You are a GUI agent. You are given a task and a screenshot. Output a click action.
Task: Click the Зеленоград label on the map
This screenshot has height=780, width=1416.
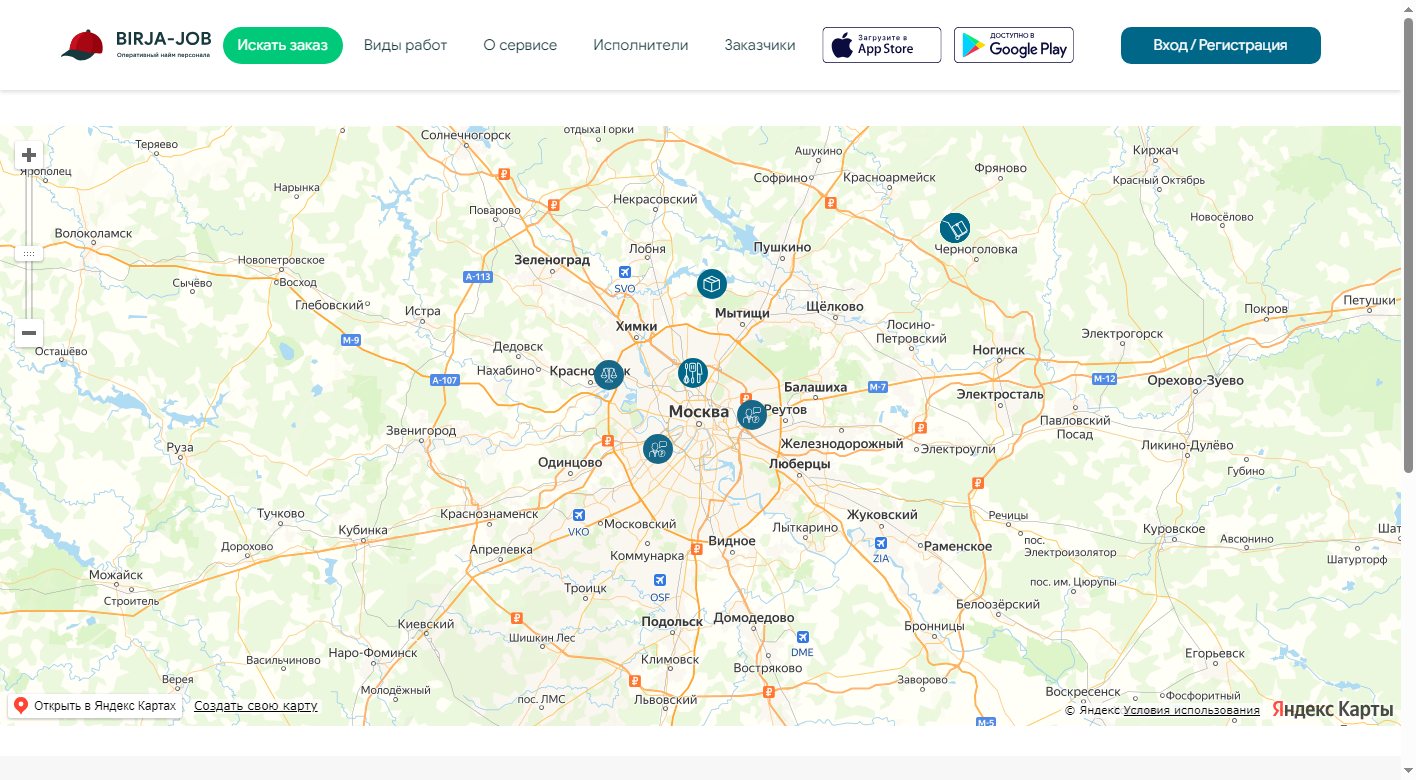click(x=552, y=259)
